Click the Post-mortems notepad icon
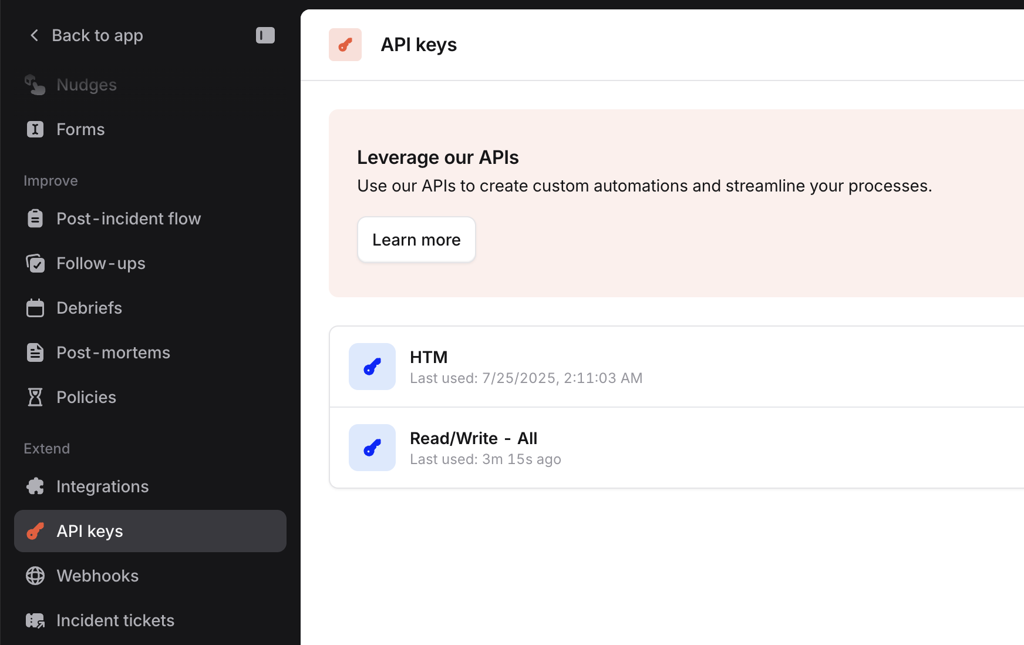The width and height of the screenshot is (1024, 645). click(34, 352)
